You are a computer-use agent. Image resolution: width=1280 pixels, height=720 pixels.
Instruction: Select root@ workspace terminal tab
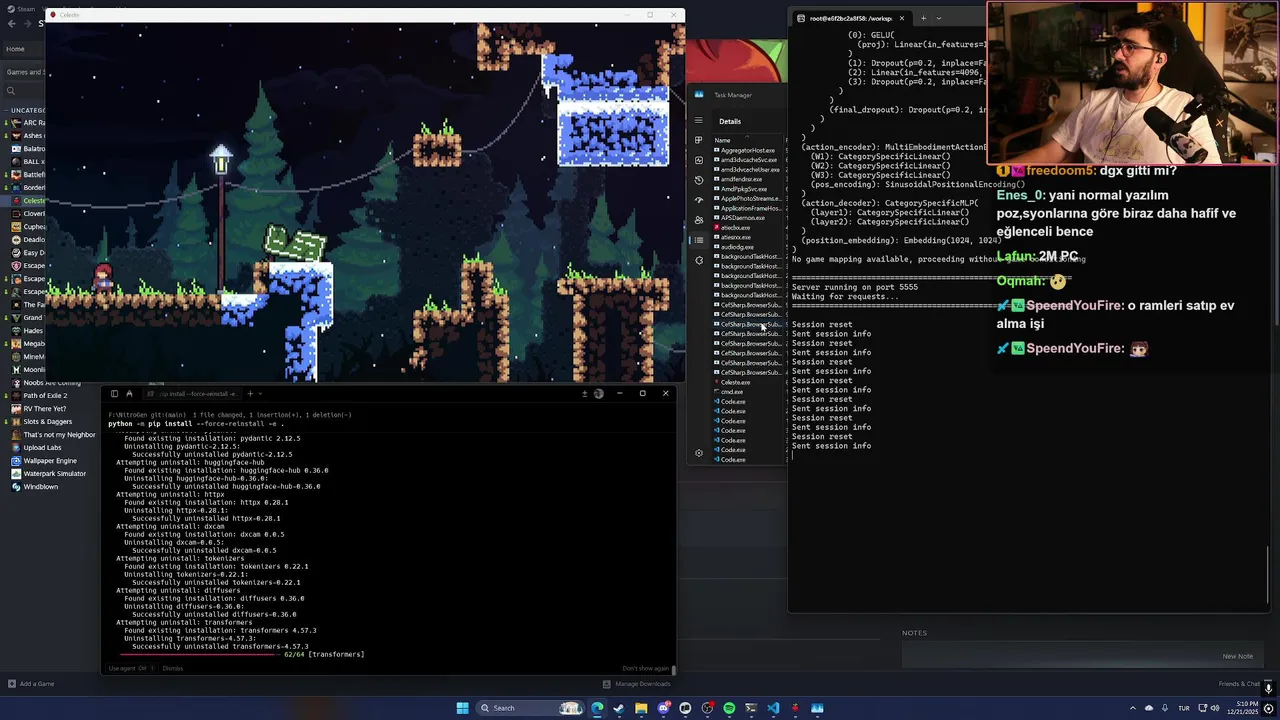[850, 18]
